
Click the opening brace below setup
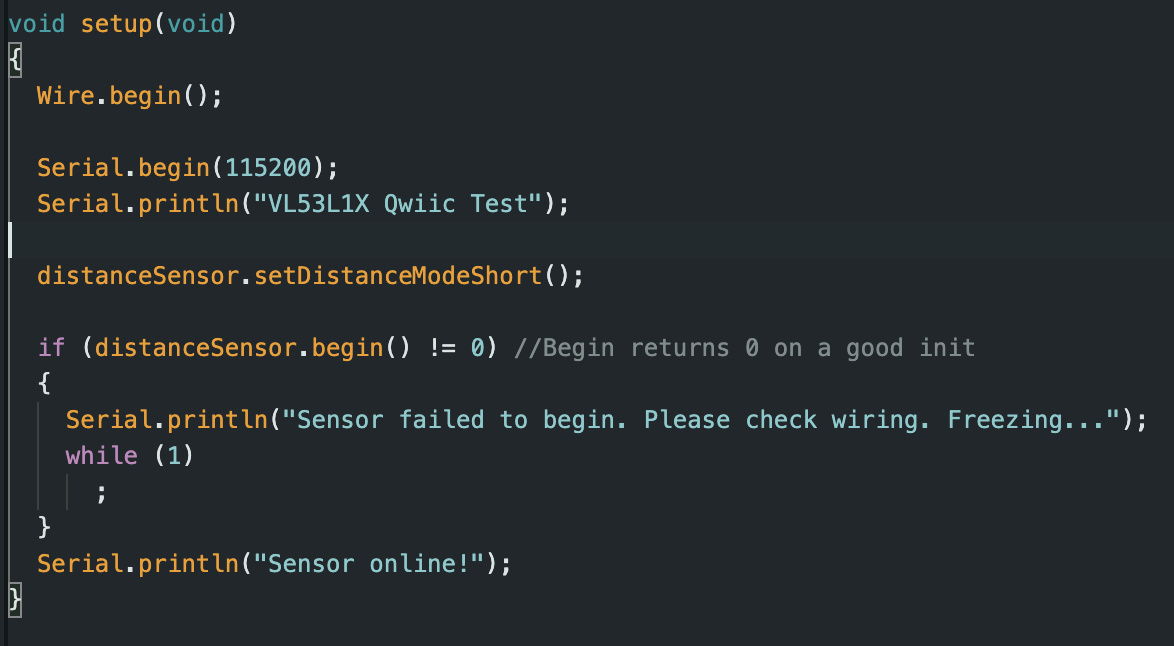(x=15, y=60)
